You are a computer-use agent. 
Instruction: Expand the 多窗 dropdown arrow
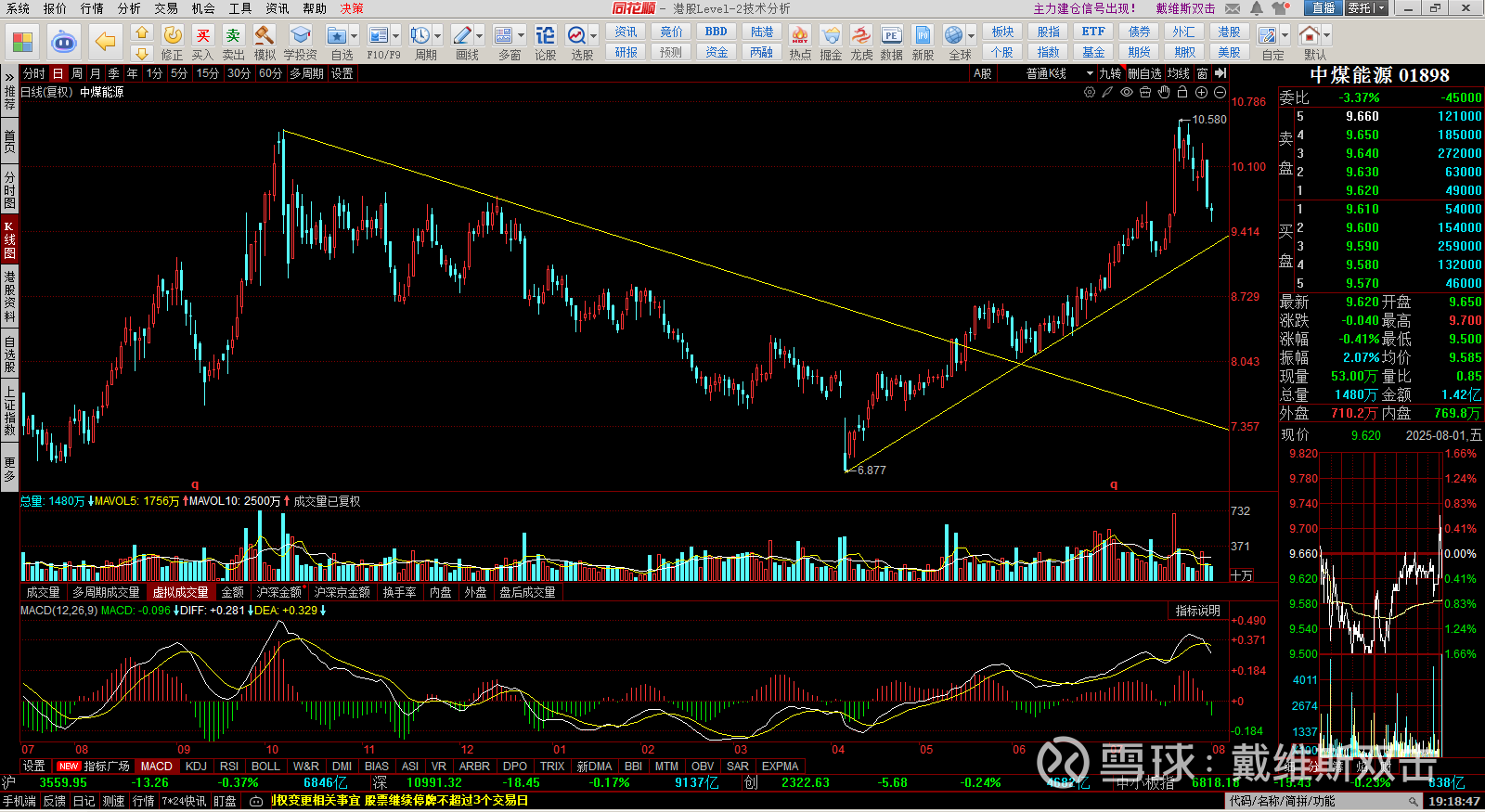tap(522, 36)
